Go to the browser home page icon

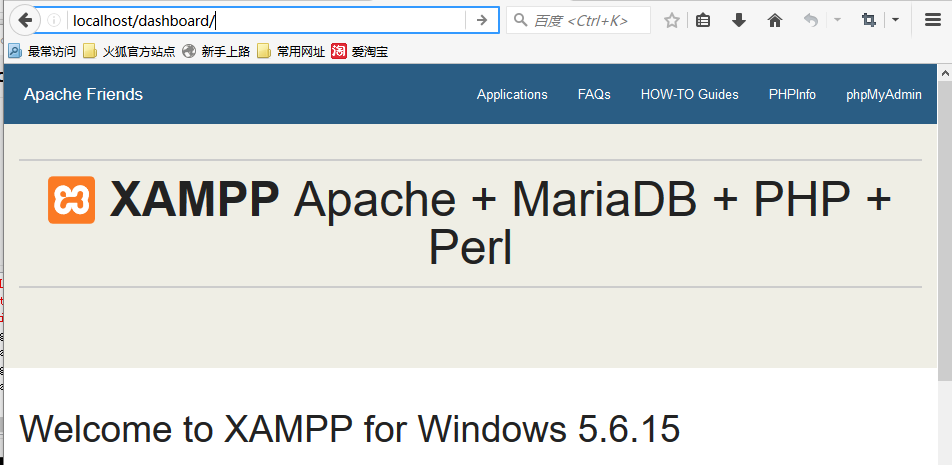pos(775,20)
